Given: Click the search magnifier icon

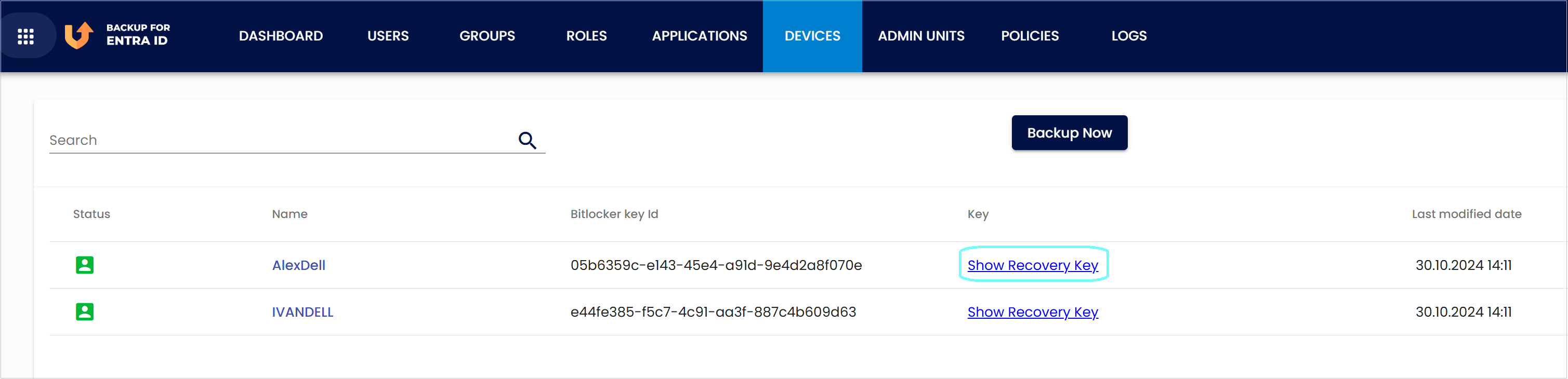Looking at the screenshot, I should point(527,141).
